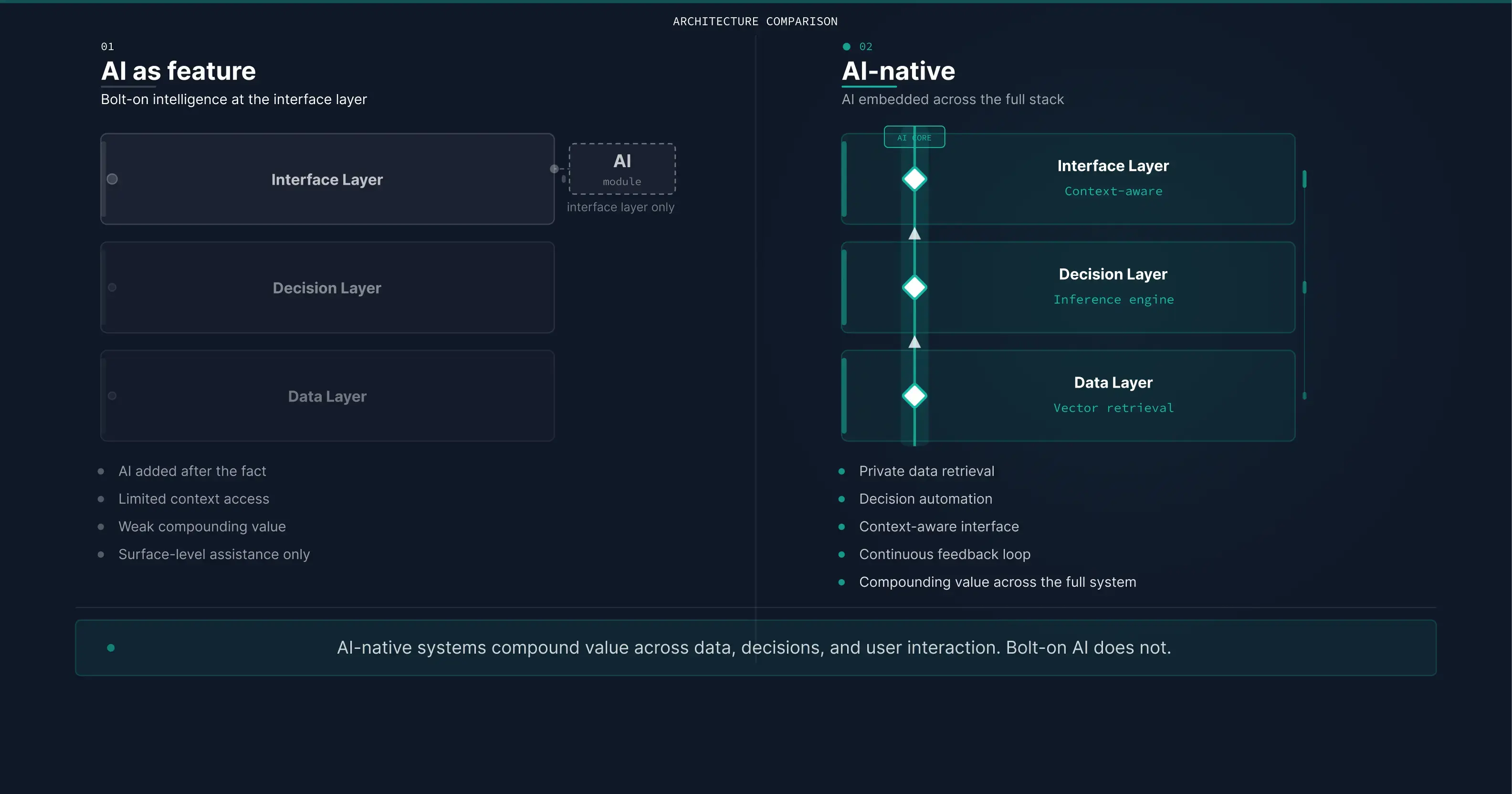Click the '01' section number
This screenshot has width=1512, height=794.
(x=107, y=46)
